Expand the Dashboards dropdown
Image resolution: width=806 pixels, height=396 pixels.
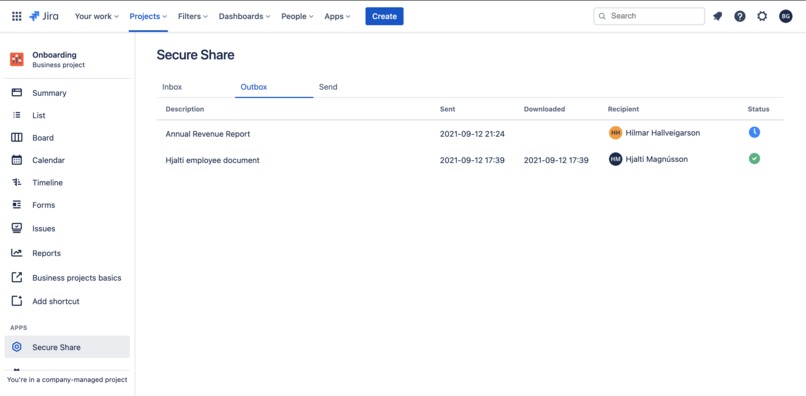pos(245,16)
